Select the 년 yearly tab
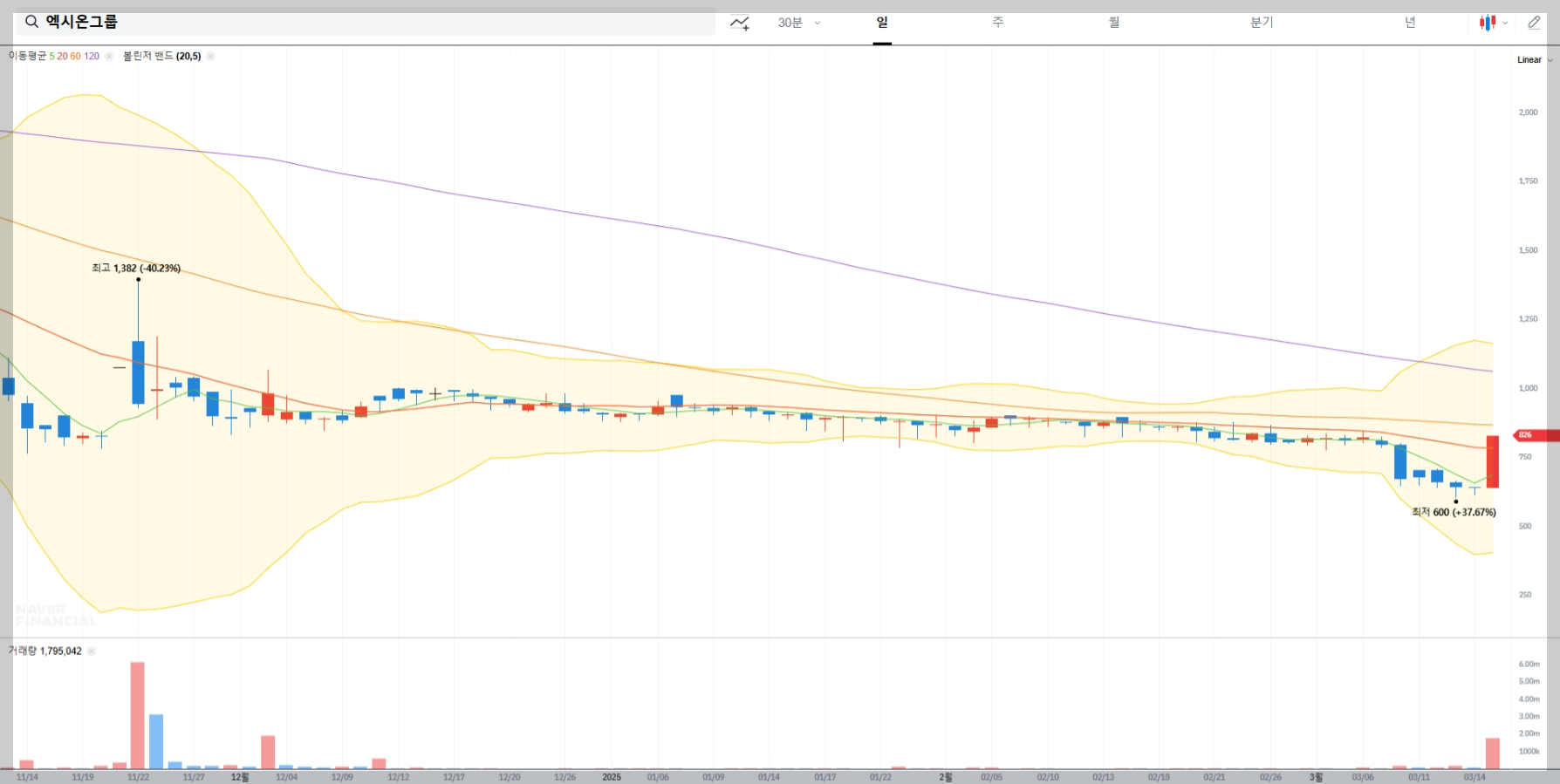 click(1410, 23)
